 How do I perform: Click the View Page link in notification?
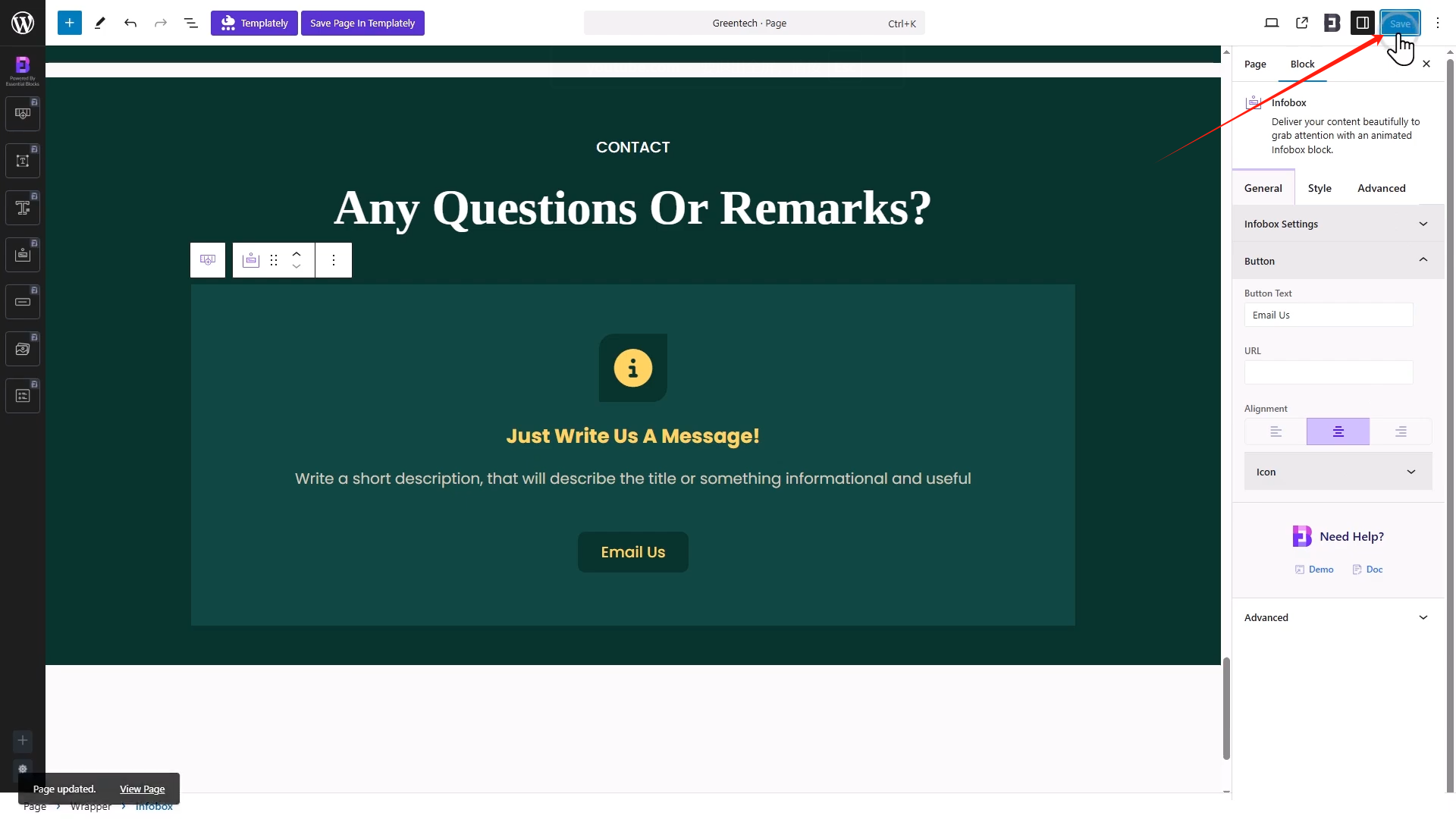pos(142,789)
